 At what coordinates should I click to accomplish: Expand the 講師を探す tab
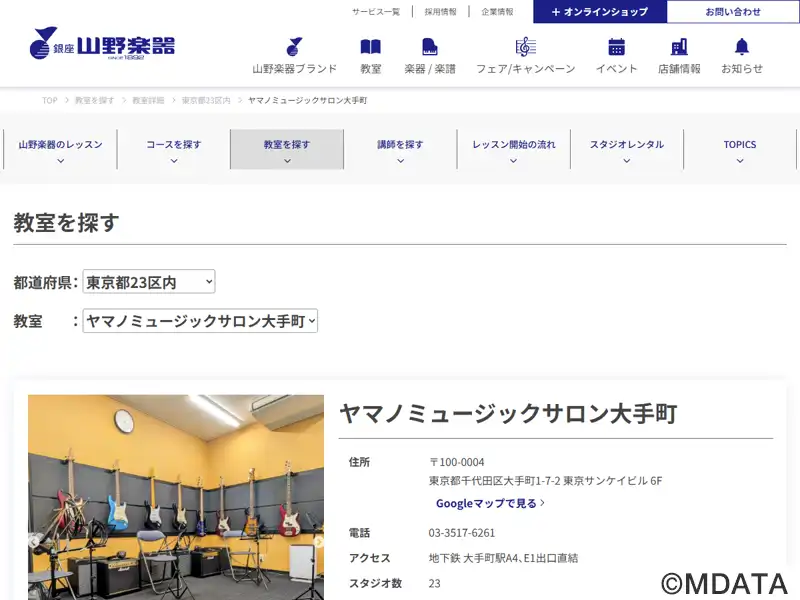click(x=401, y=149)
